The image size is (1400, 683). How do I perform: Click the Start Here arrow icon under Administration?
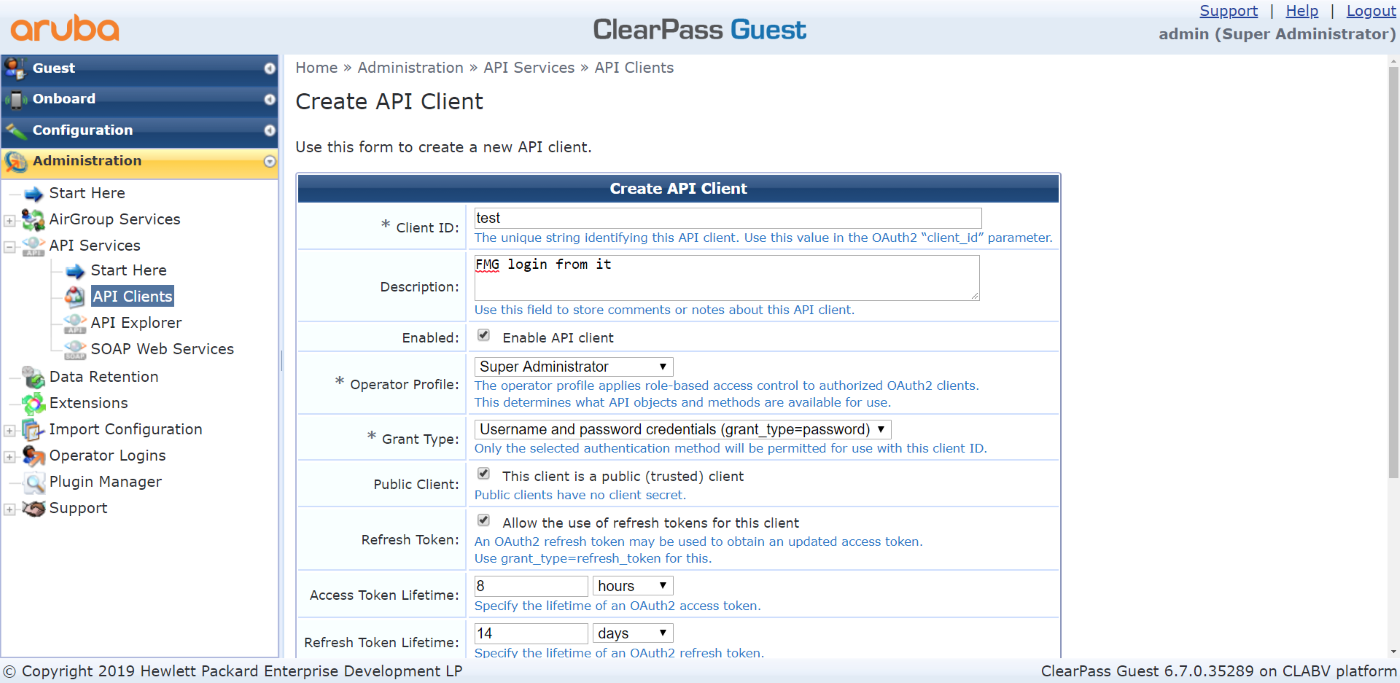[34, 193]
